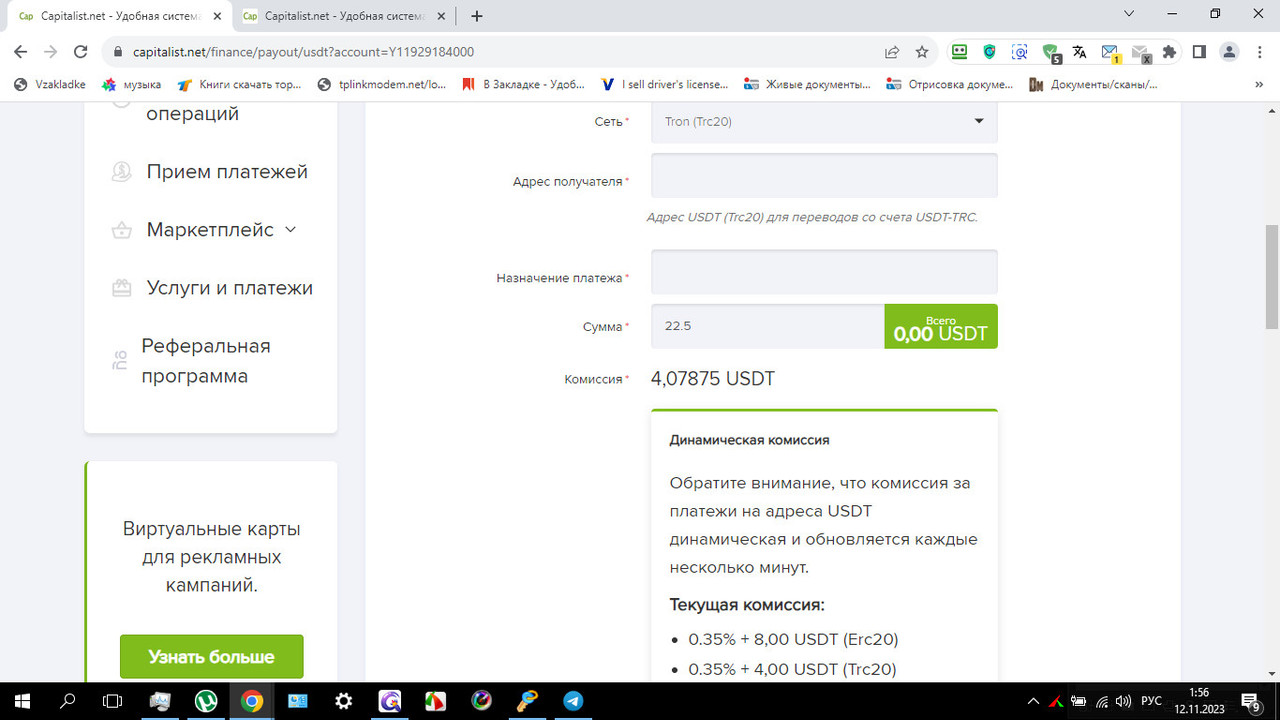Open Telegram from the taskbar

point(573,701)
